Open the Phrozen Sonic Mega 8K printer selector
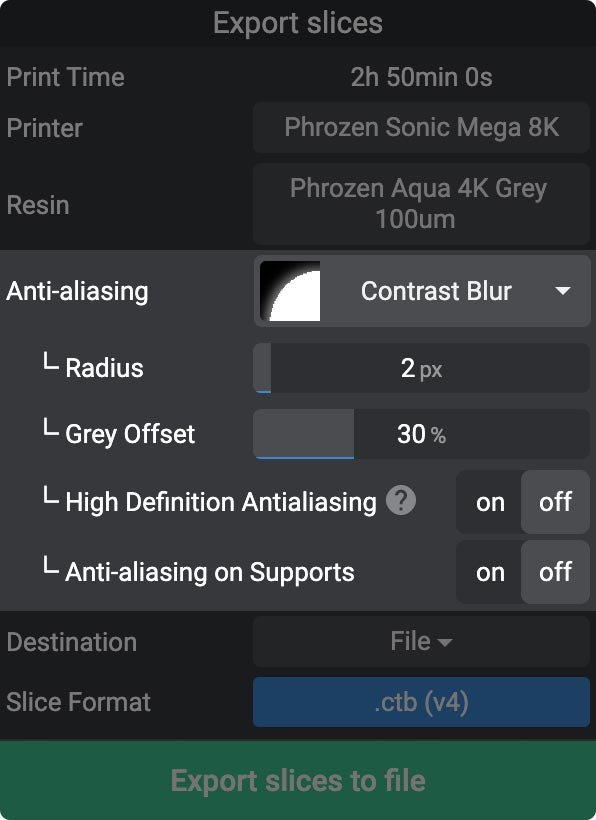 [421, 128]
